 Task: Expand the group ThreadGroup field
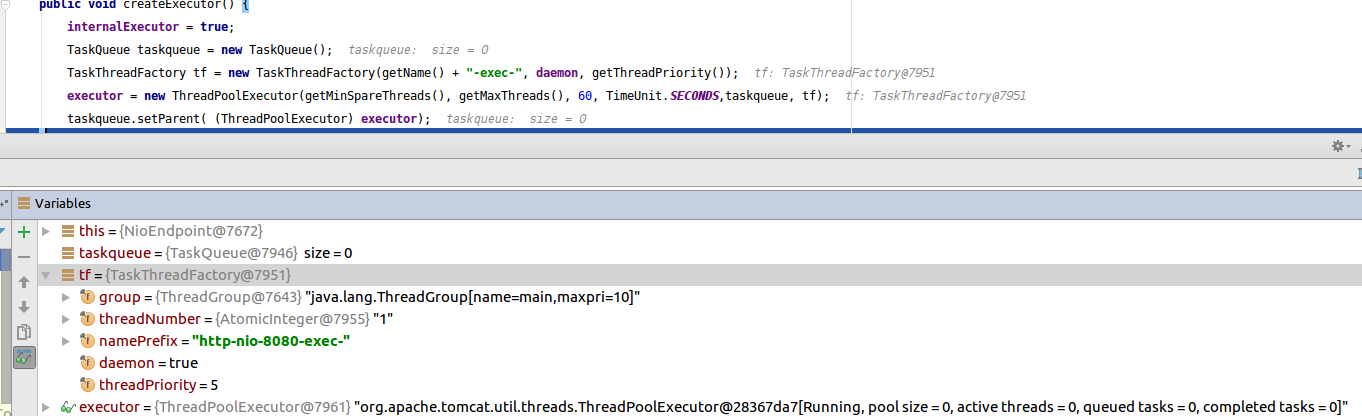[66, 297]
